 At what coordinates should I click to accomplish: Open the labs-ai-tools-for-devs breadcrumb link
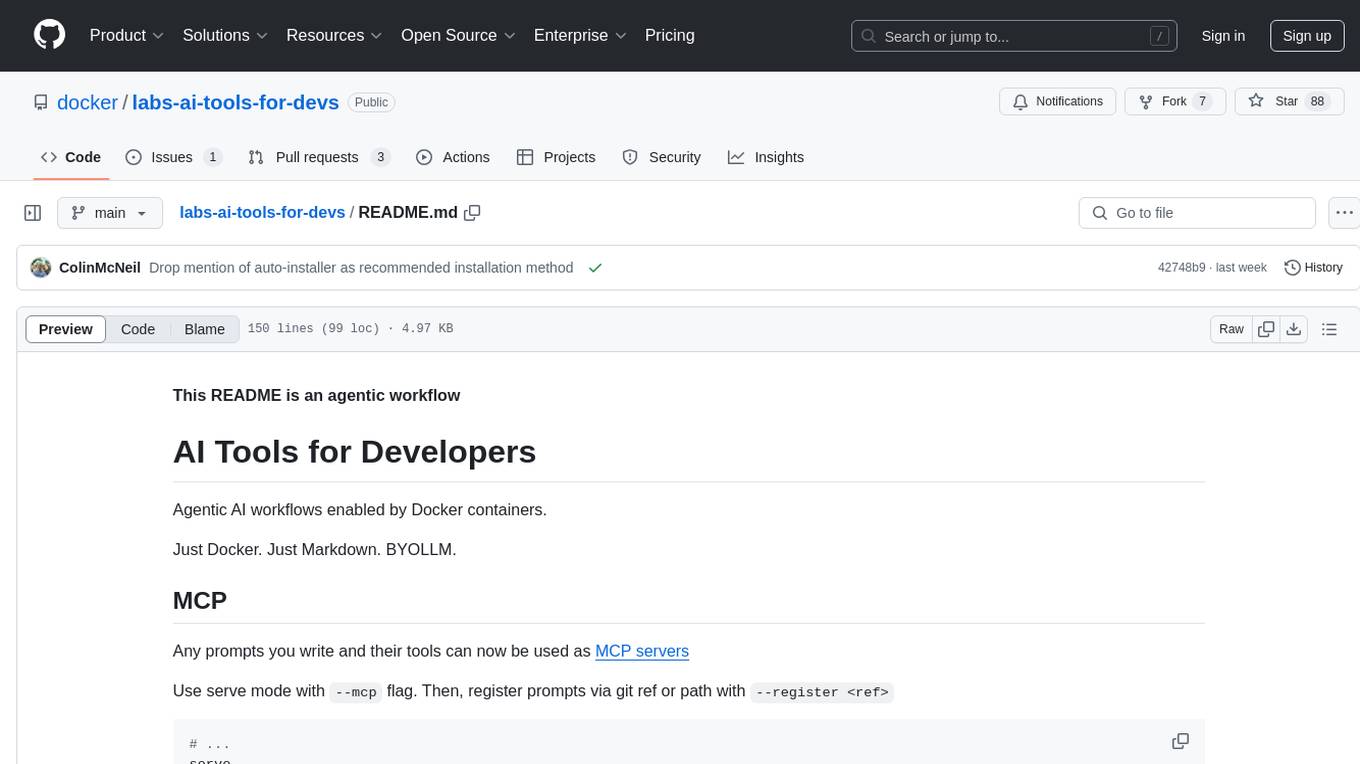tap(262, 212)
